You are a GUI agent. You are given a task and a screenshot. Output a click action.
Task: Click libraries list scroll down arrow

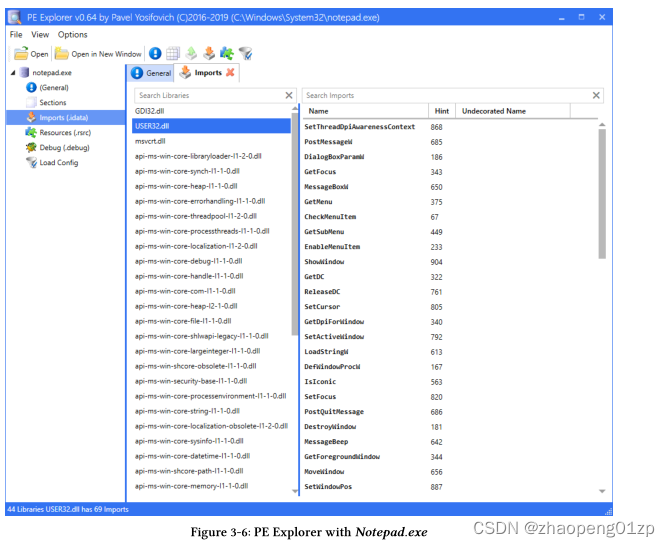point(295,491)
